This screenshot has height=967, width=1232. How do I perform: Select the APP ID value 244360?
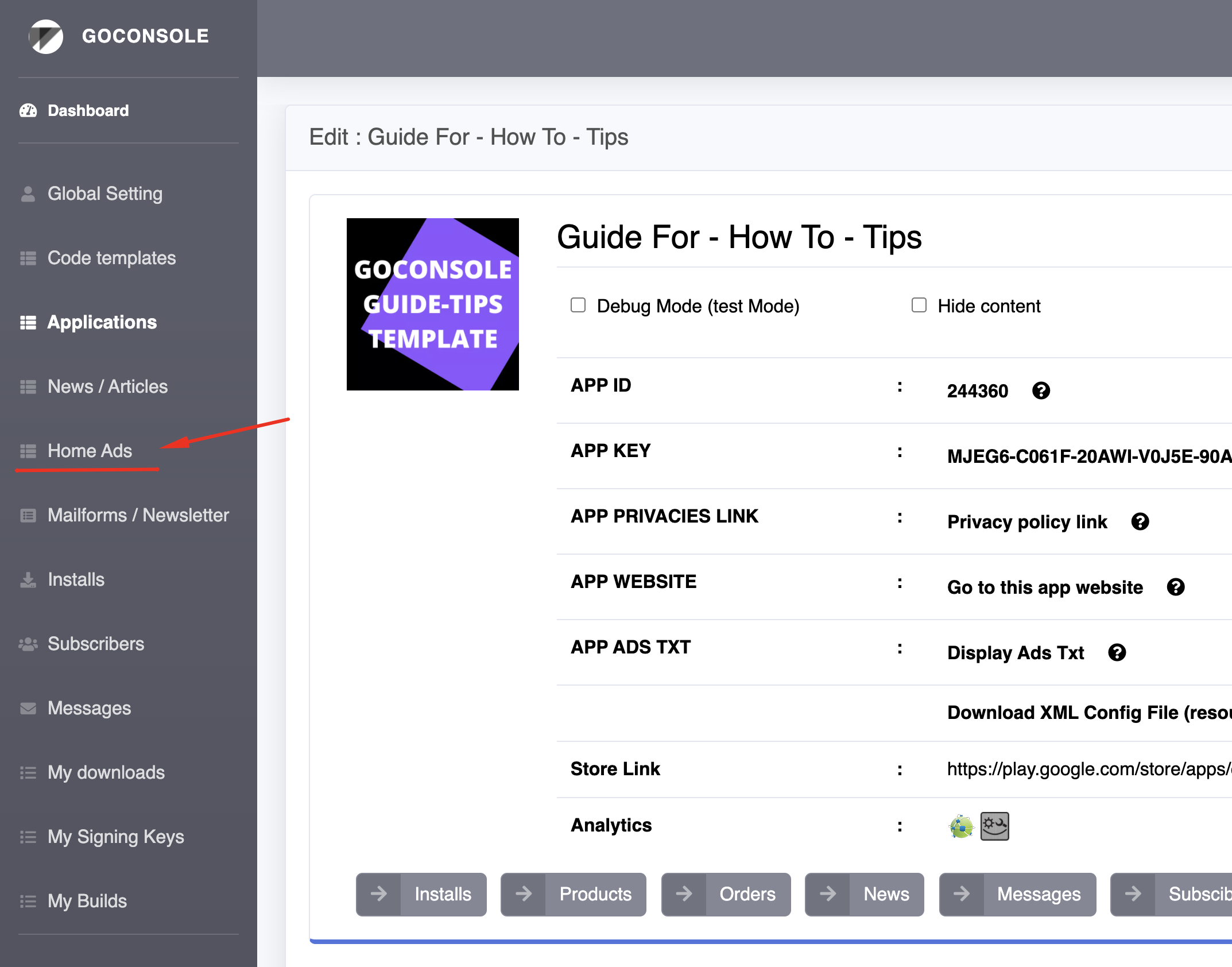[x=977, y=390]
